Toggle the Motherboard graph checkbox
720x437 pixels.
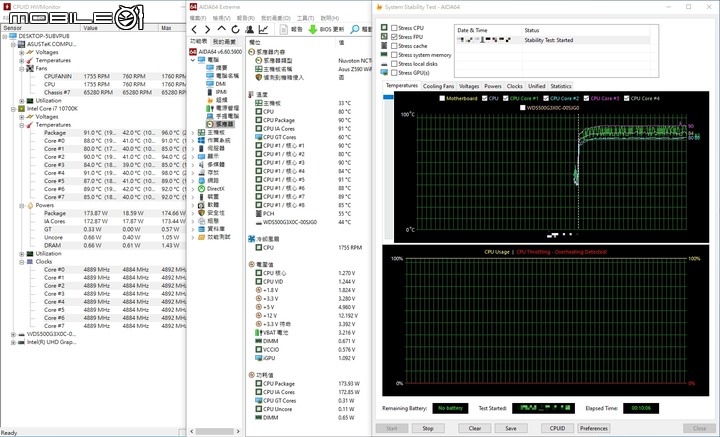click(442, 98)
